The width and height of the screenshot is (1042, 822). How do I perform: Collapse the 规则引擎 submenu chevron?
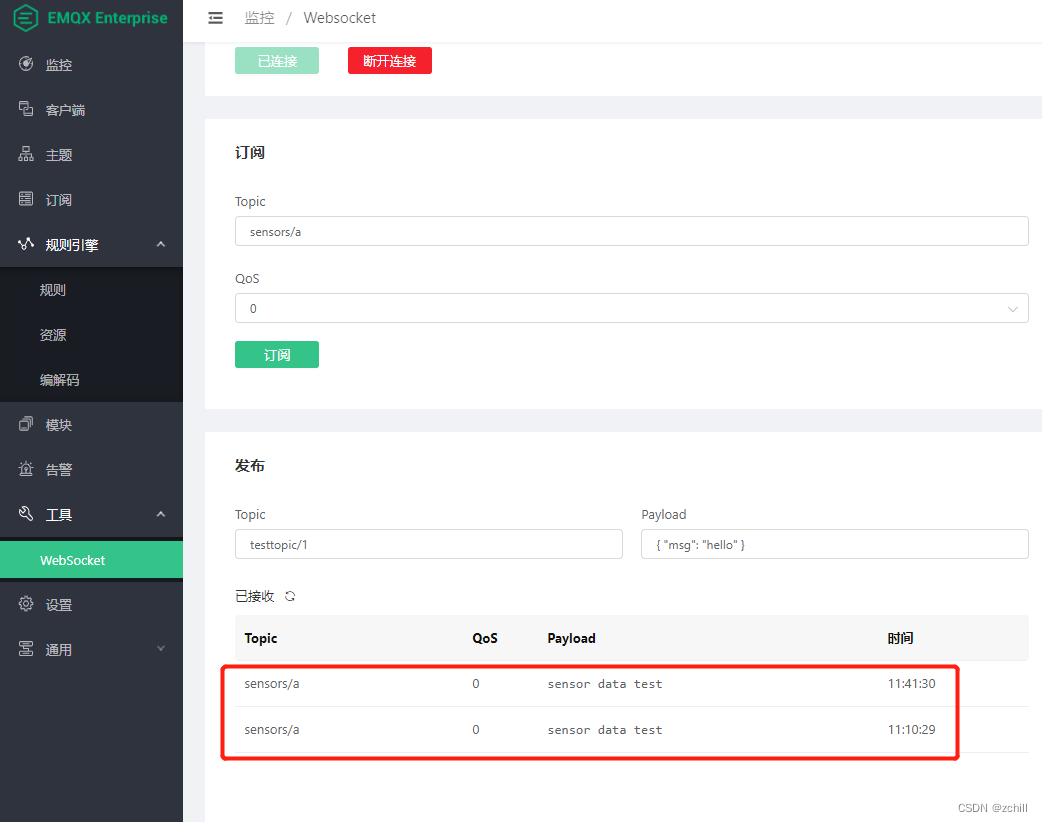161,244
